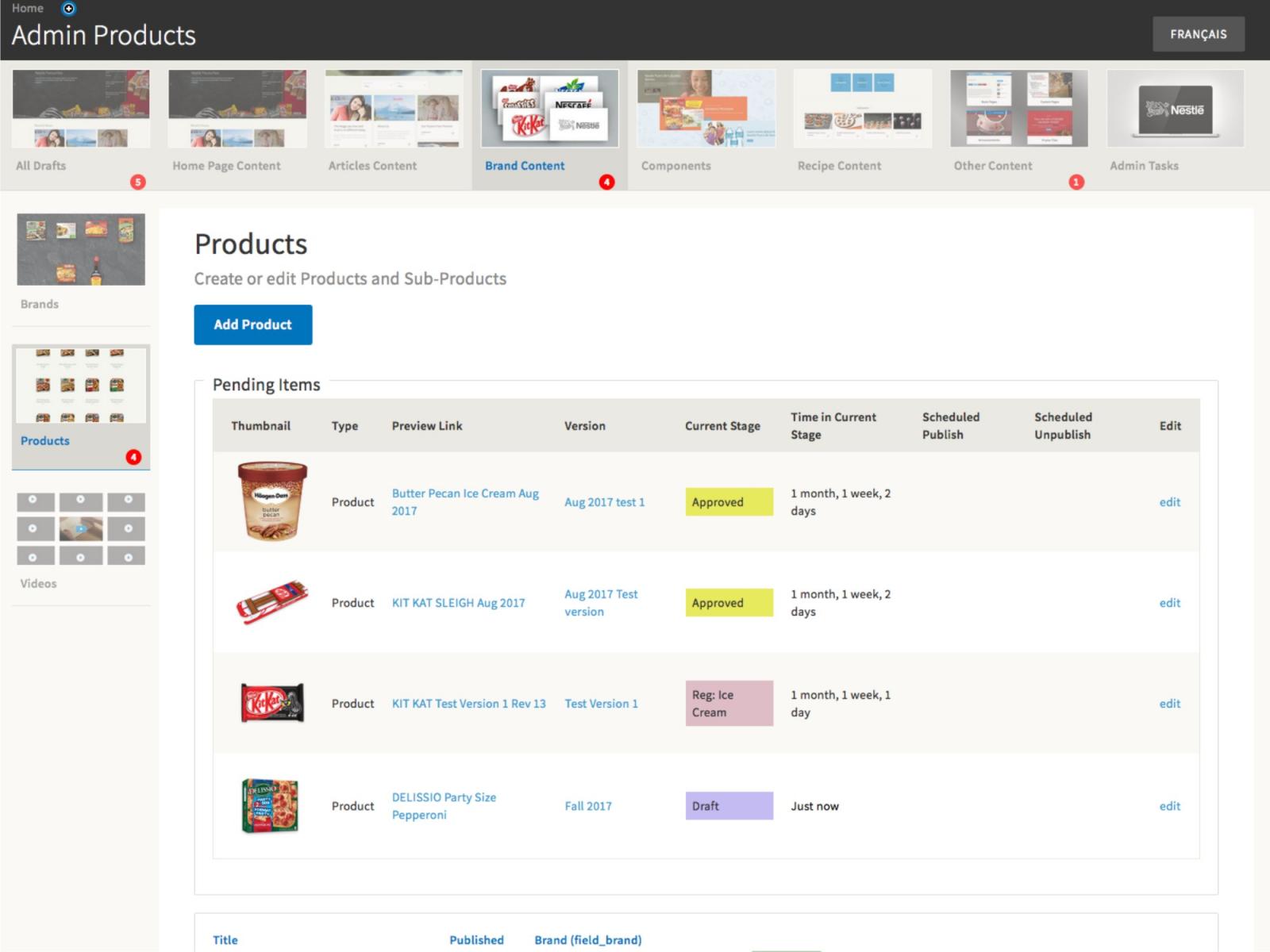
Task: Open the All Drafts section
Action: click(x=41, y=166)
